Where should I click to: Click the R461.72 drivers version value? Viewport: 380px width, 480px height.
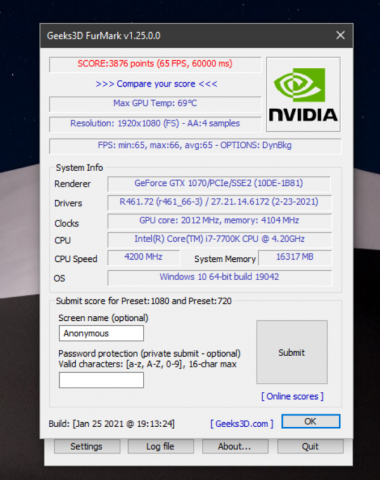219,202
